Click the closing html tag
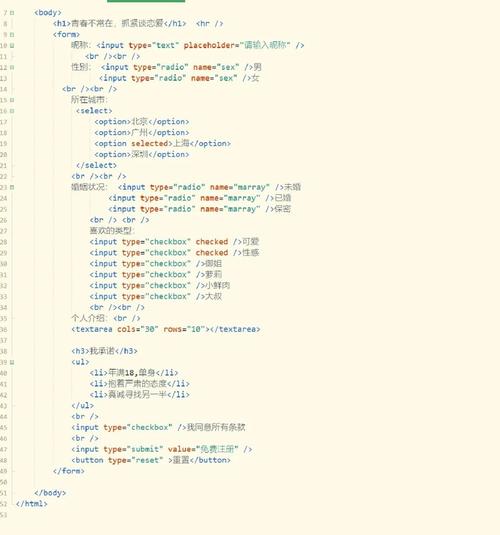This screenshot has height=535, width=500. pos(32,504)
